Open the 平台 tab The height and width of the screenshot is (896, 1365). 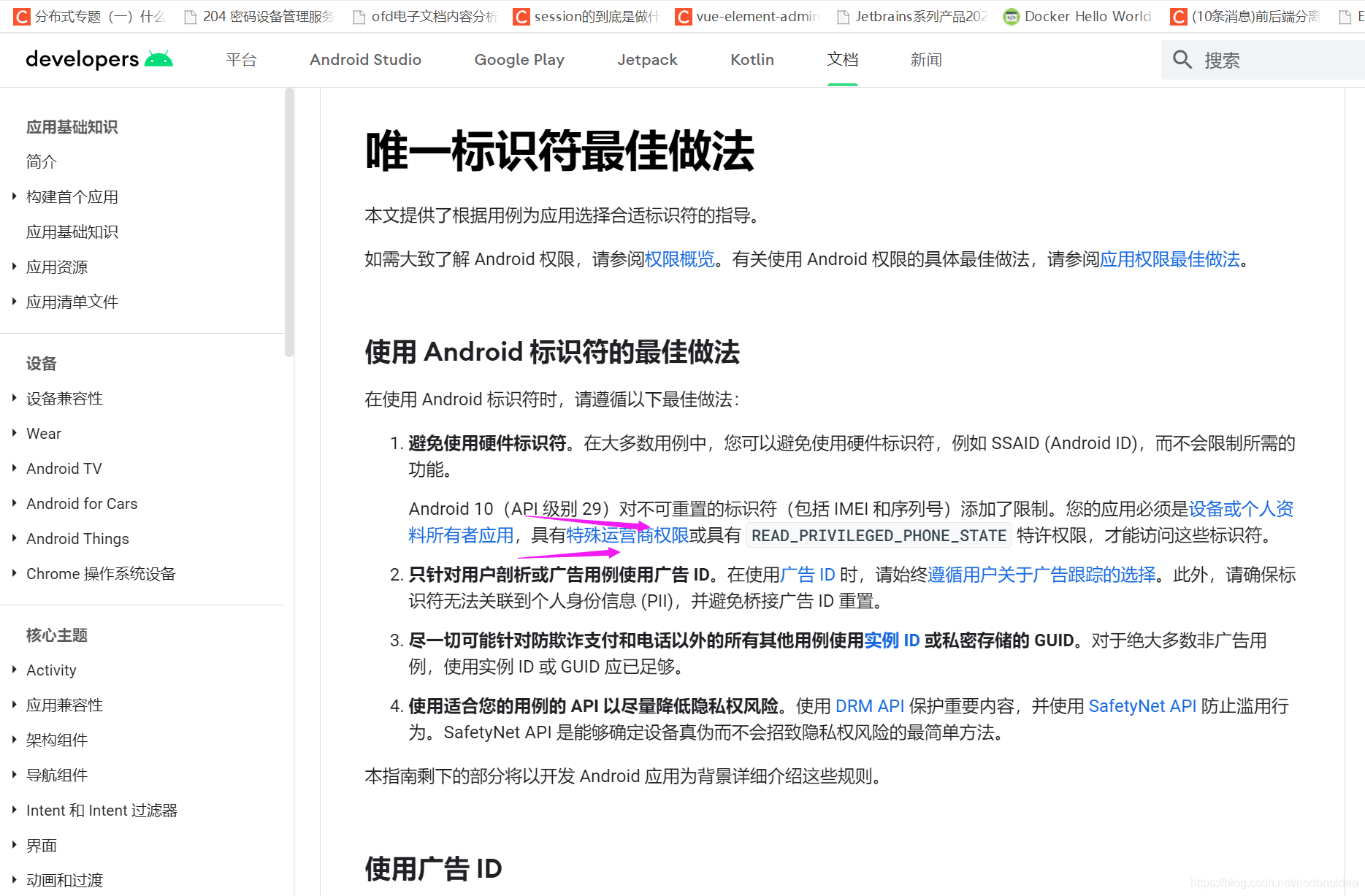click(241, 60)
